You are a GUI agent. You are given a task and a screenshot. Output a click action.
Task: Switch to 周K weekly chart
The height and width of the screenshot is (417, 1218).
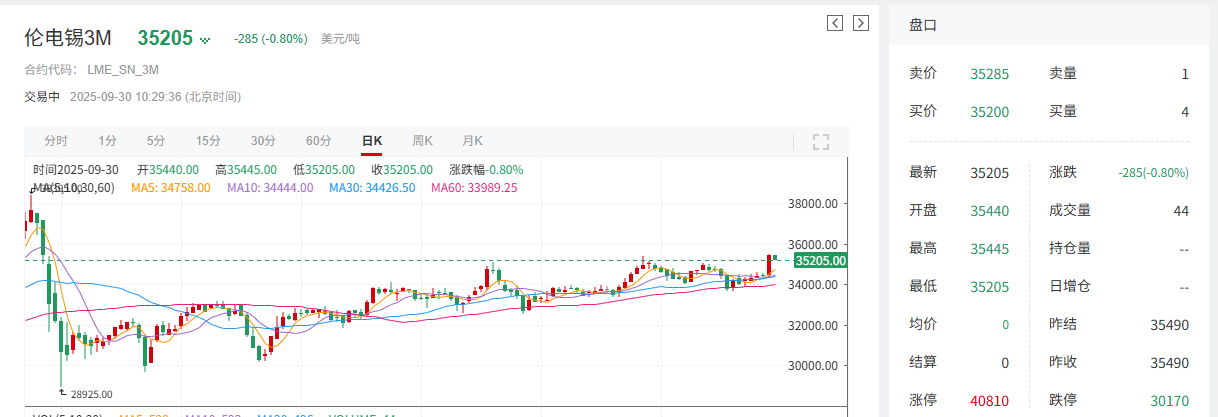[x=422, y=141]
